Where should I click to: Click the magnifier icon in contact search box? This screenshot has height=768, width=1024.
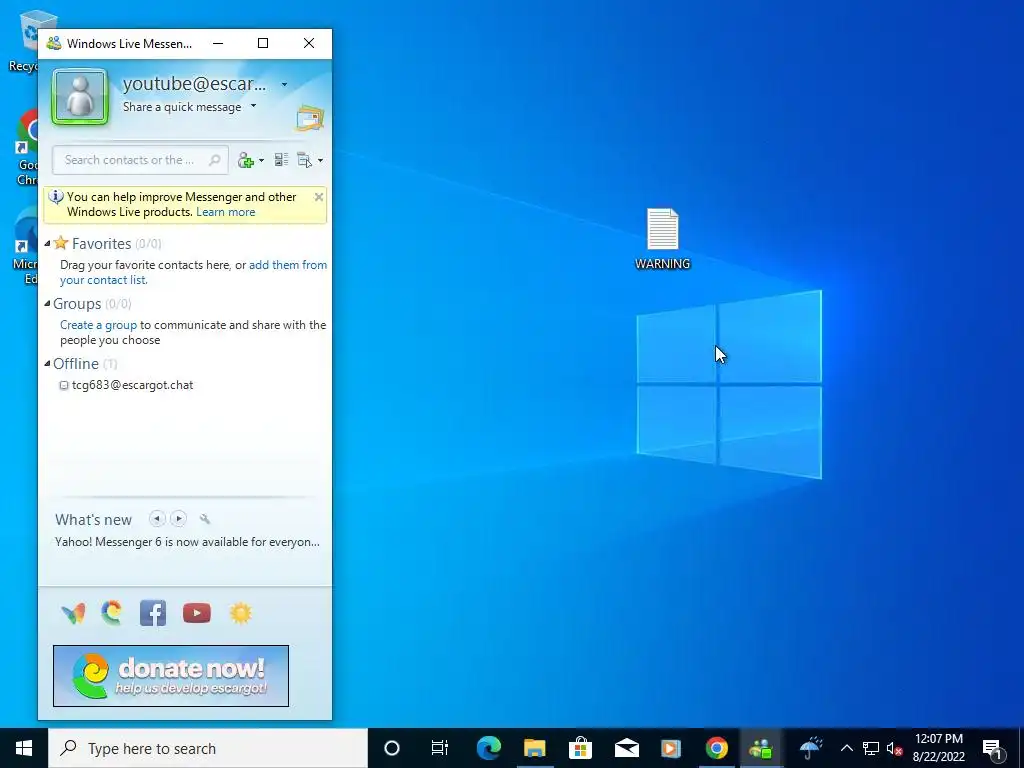(214, 160)
